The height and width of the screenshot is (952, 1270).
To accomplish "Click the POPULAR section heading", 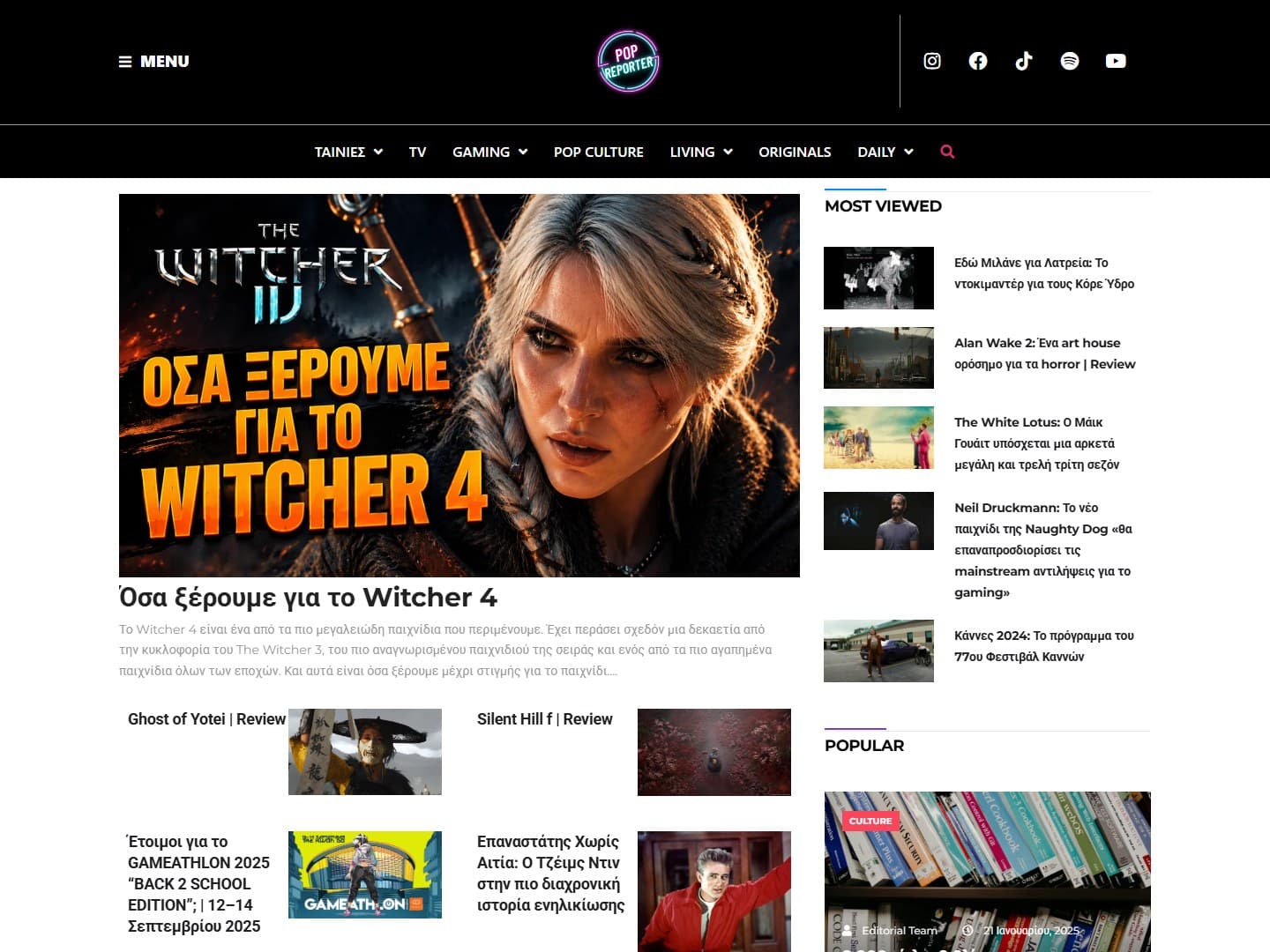I will (864, 746).
